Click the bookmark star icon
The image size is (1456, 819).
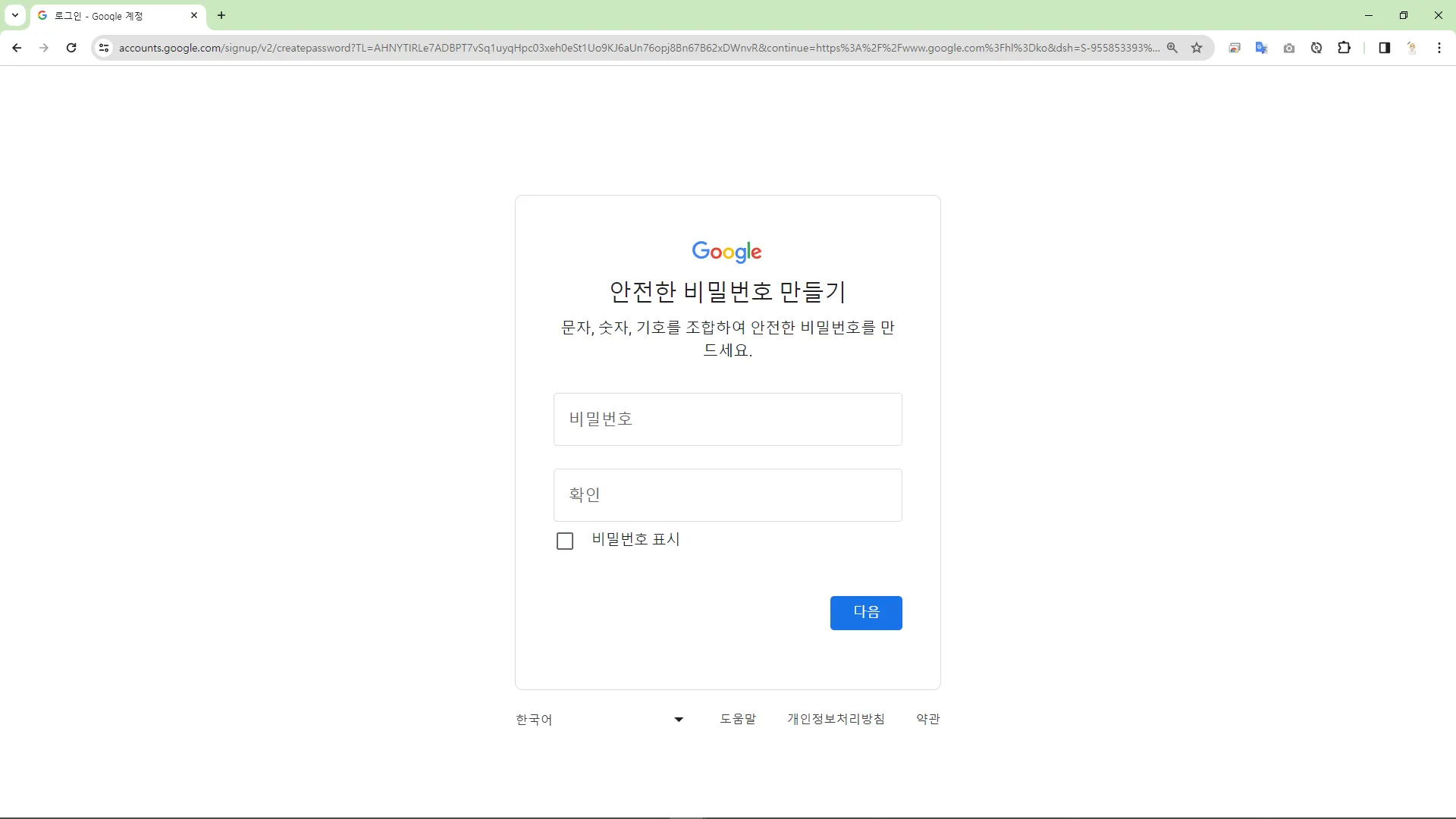[1197, 48]
